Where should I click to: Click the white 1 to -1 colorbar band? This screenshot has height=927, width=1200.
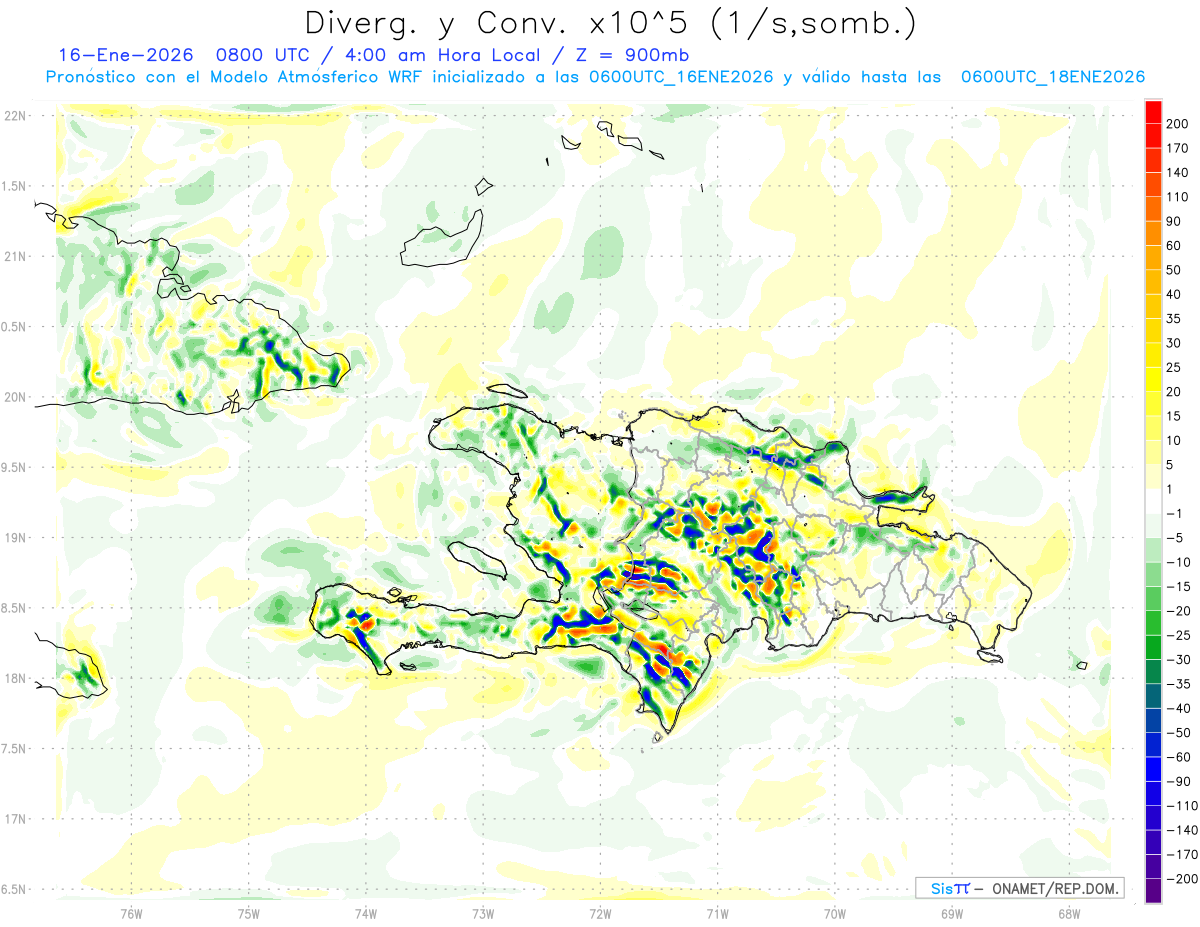tap(1153, 501)
